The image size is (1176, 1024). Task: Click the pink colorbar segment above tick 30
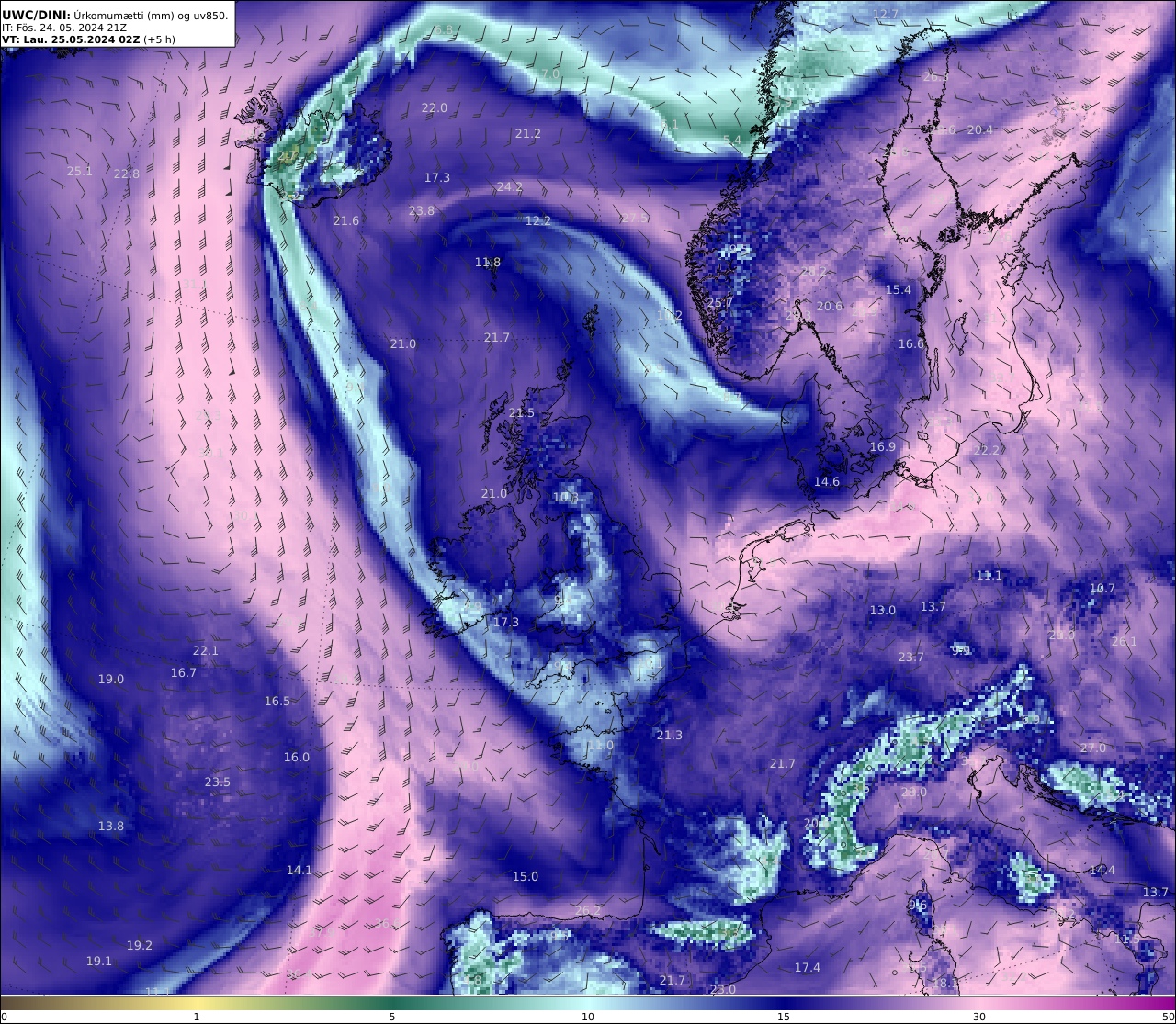tap(979, 1002)
